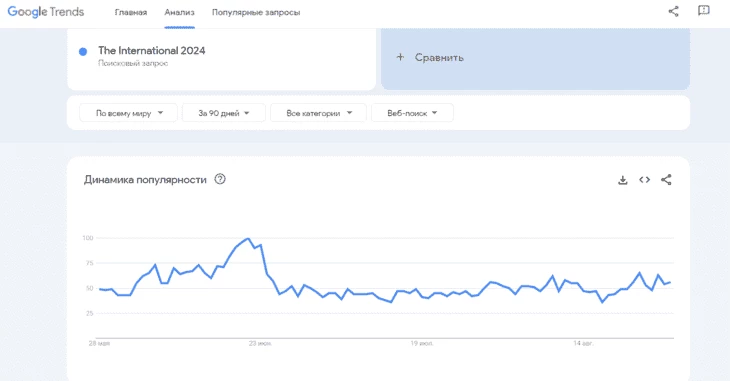This screenshot has height=381, width=730.
Task: Go to the Главная tab
Action: 131,13
